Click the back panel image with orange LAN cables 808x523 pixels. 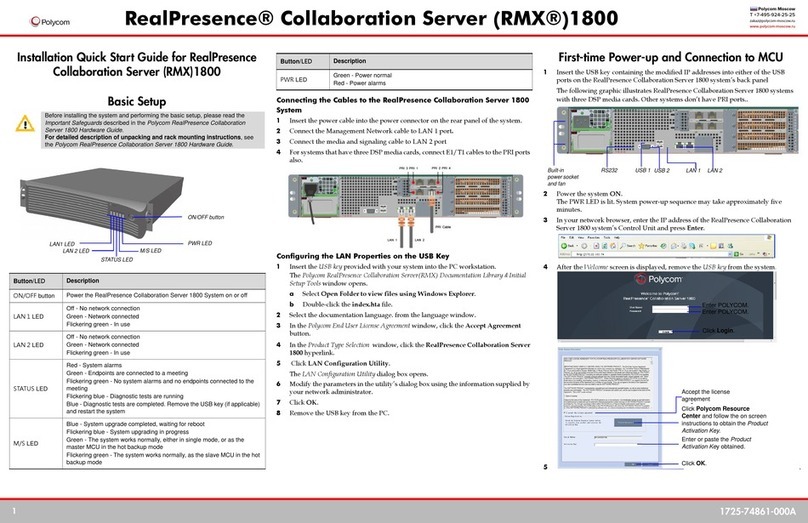click(406, 196)
